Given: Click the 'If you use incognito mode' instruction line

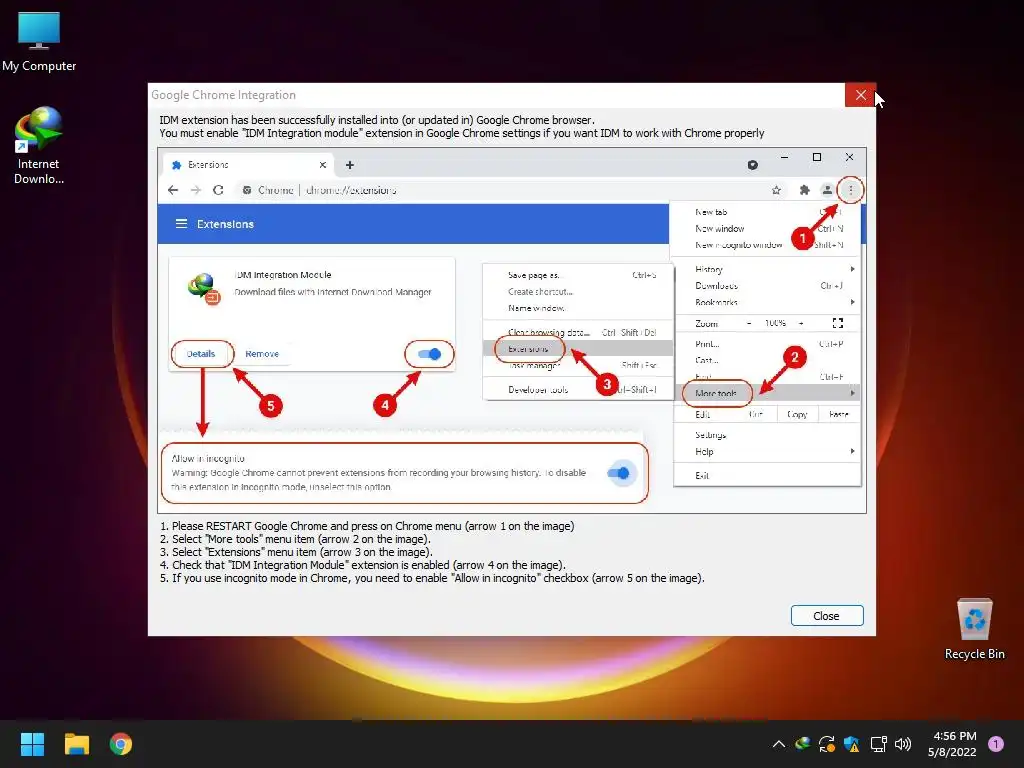Looking at the screenshot, I should point(432,578).
